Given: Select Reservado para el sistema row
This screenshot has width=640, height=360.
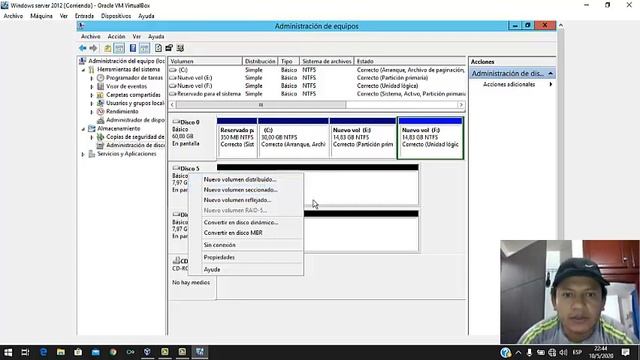Looking at the screenshot, I should click(x=317, y=93).
